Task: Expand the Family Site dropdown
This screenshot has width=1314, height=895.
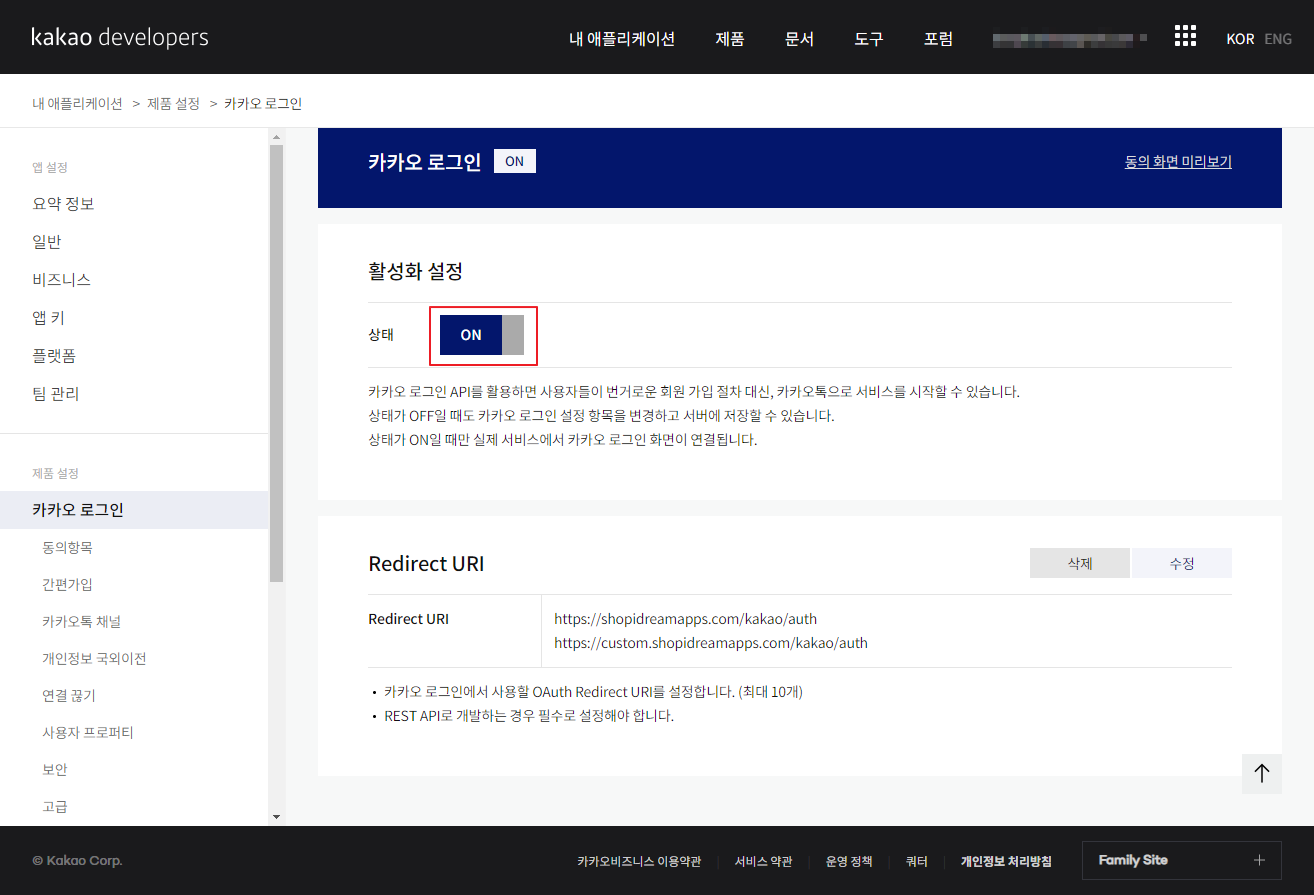Action: (1182, 860)
